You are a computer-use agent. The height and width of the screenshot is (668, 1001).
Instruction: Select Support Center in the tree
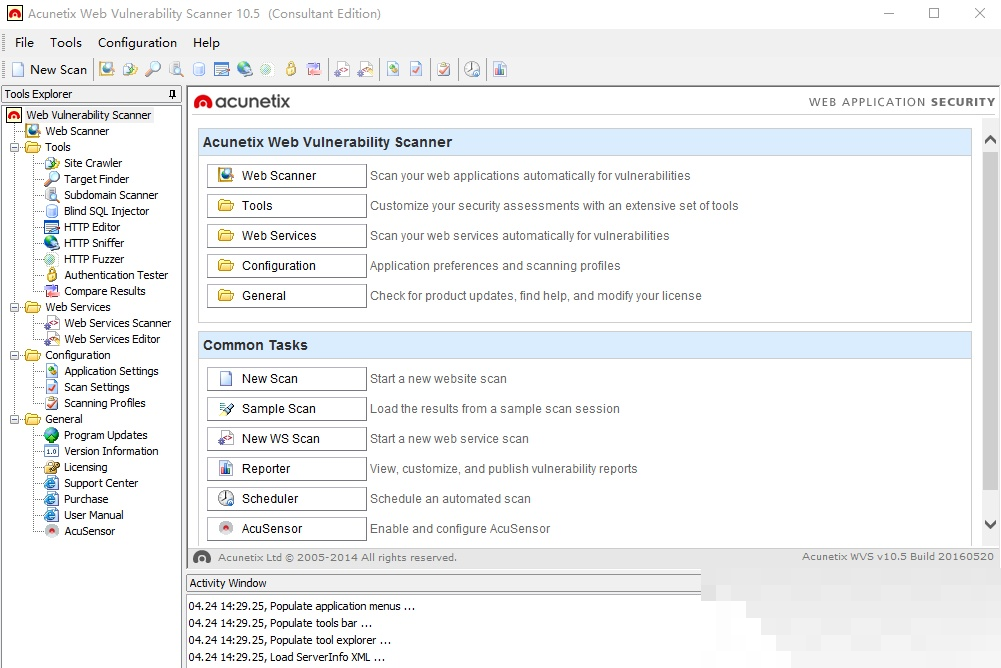(101, 483)
